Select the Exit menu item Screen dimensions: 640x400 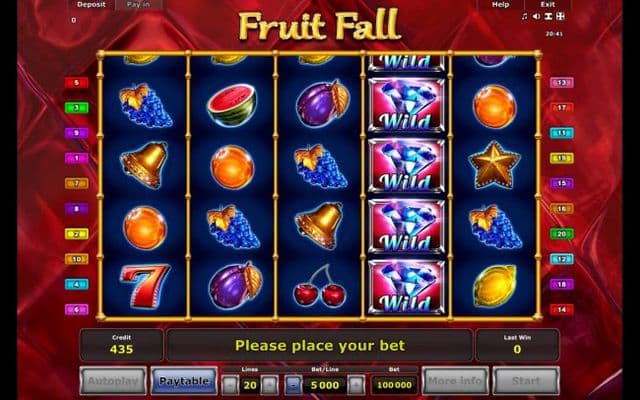tap(548, 4)
